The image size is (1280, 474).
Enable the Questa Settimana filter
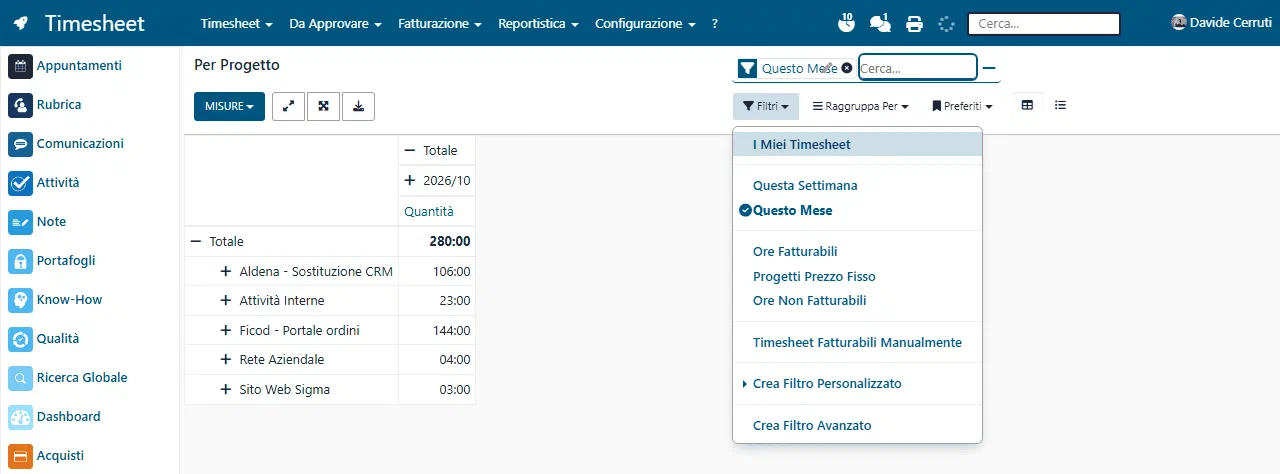(x=805, y=186)
